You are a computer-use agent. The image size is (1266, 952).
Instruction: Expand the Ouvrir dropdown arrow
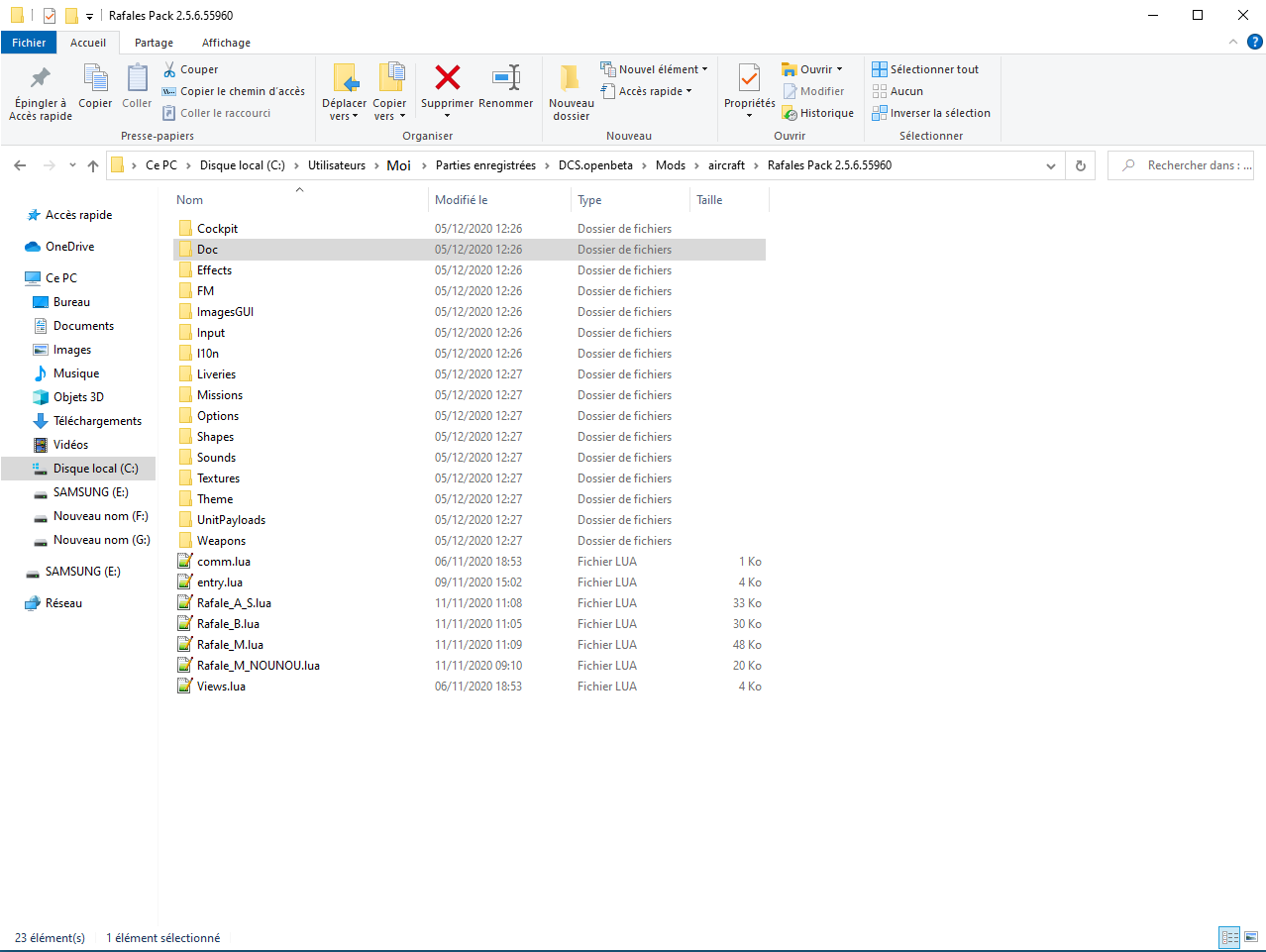tap(839, 69)
